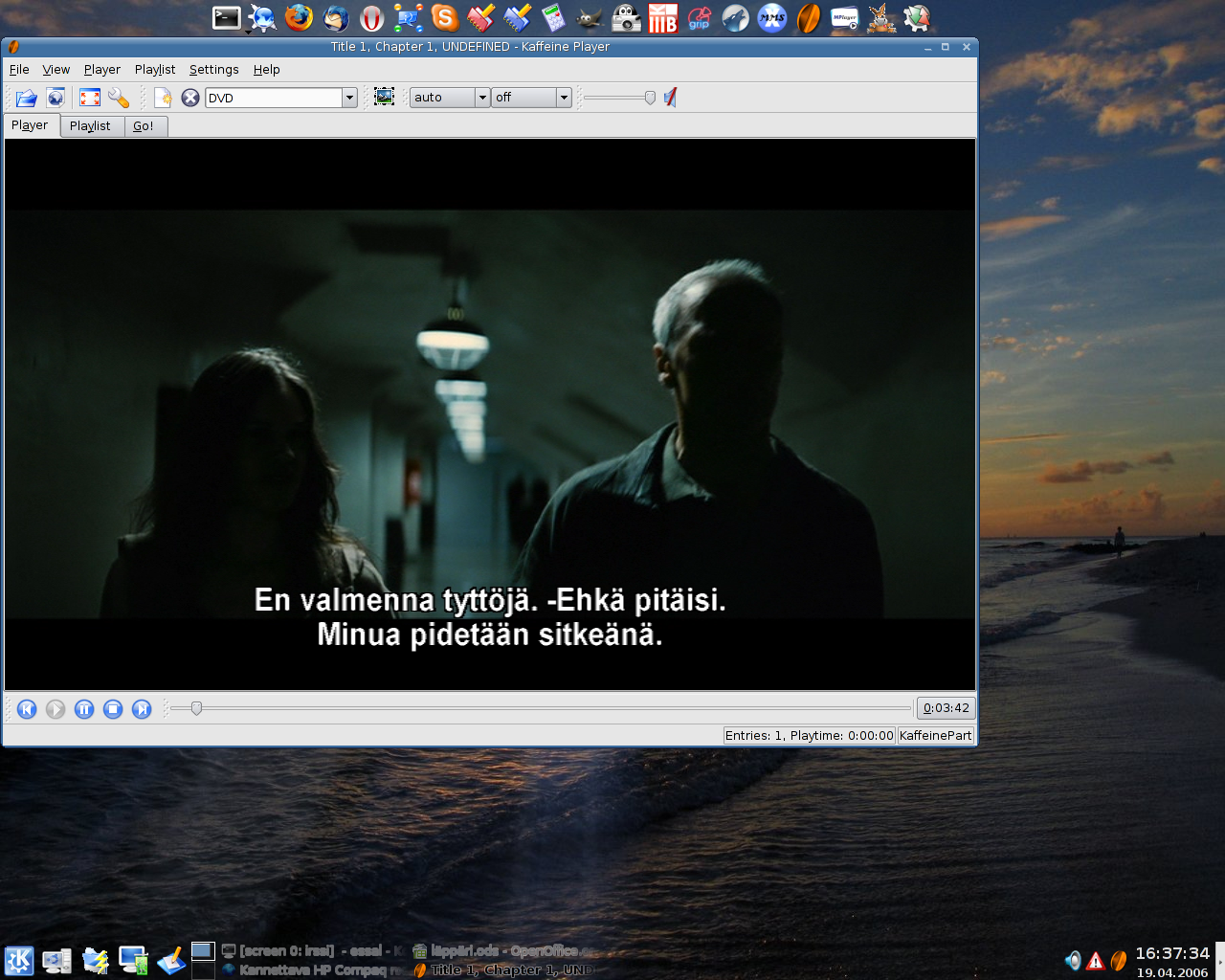Toggle fullscreen mode icon in toolbar
Image resolution: width=1225 pixels, height=980 pixels.
tap(90, 98)
